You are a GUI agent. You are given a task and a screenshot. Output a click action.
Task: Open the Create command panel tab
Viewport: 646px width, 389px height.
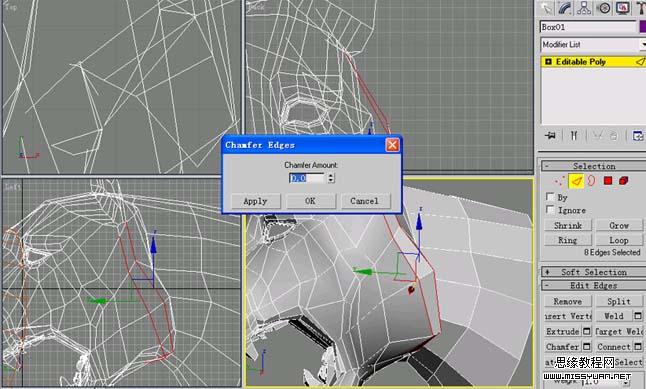pos(547,8)
